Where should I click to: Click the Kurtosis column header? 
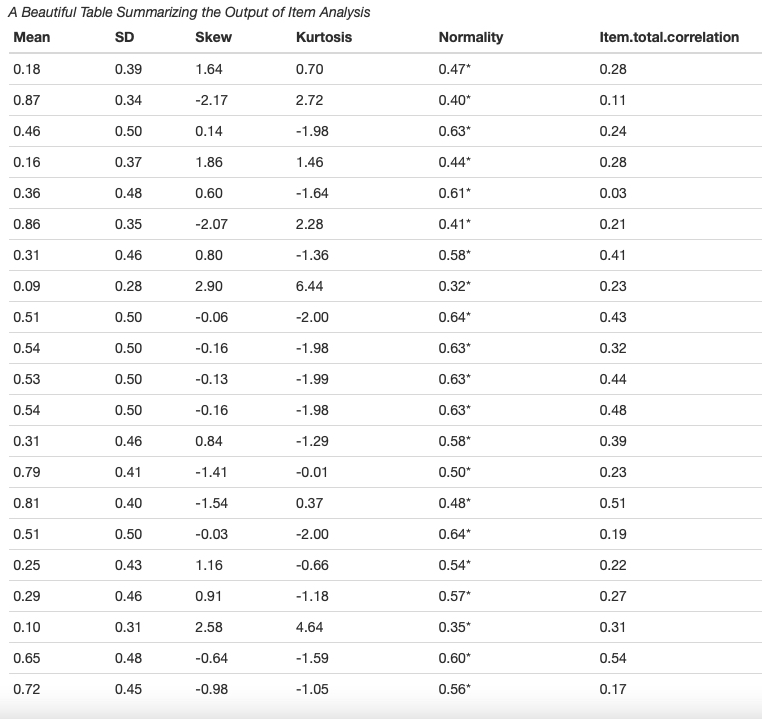pyautogui.click(x=324, y=38)
